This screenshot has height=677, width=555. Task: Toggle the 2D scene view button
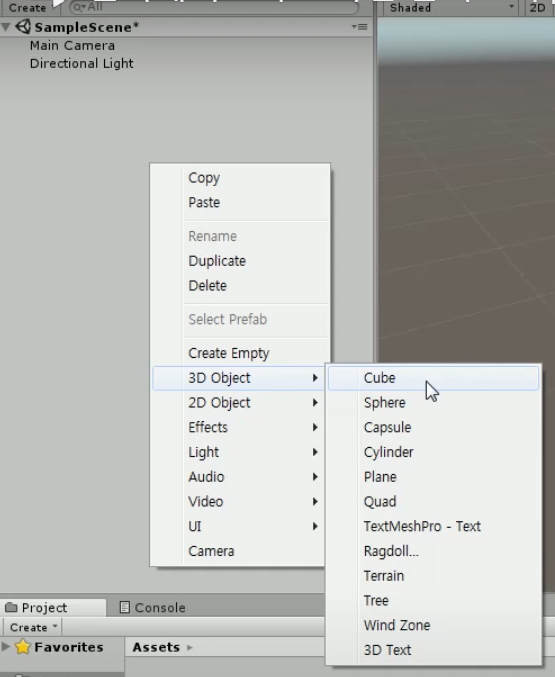point(538,7)
